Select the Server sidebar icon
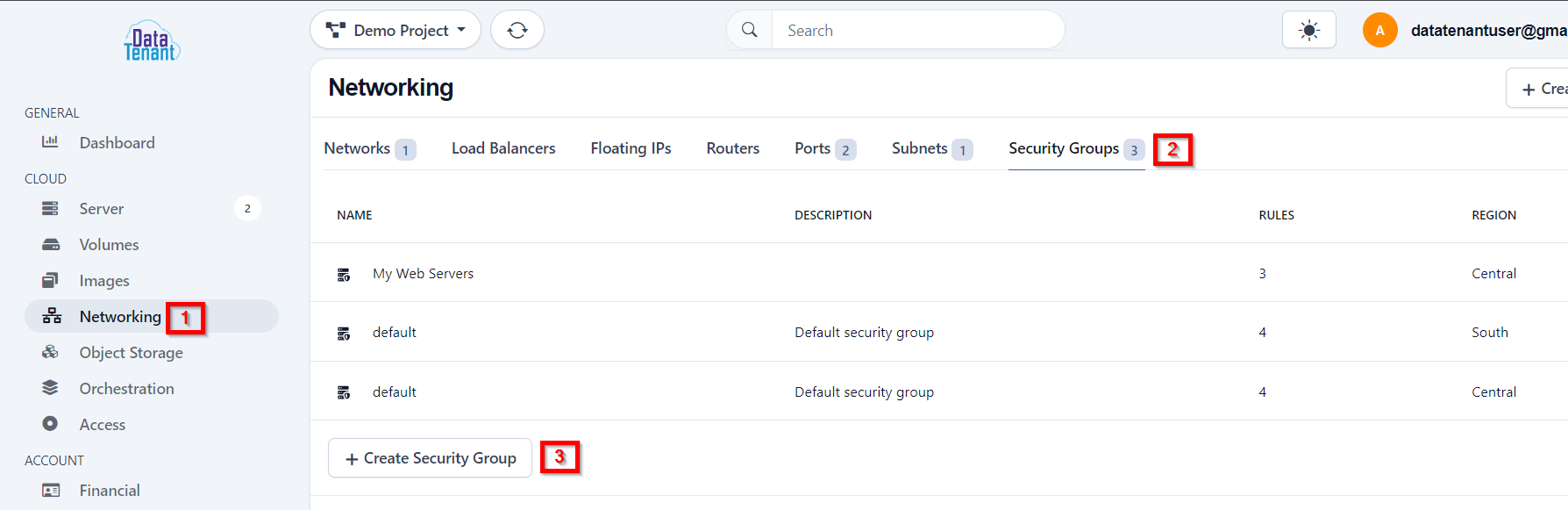The width and height of the screenshot is (1568, 510). pos(50,208)
